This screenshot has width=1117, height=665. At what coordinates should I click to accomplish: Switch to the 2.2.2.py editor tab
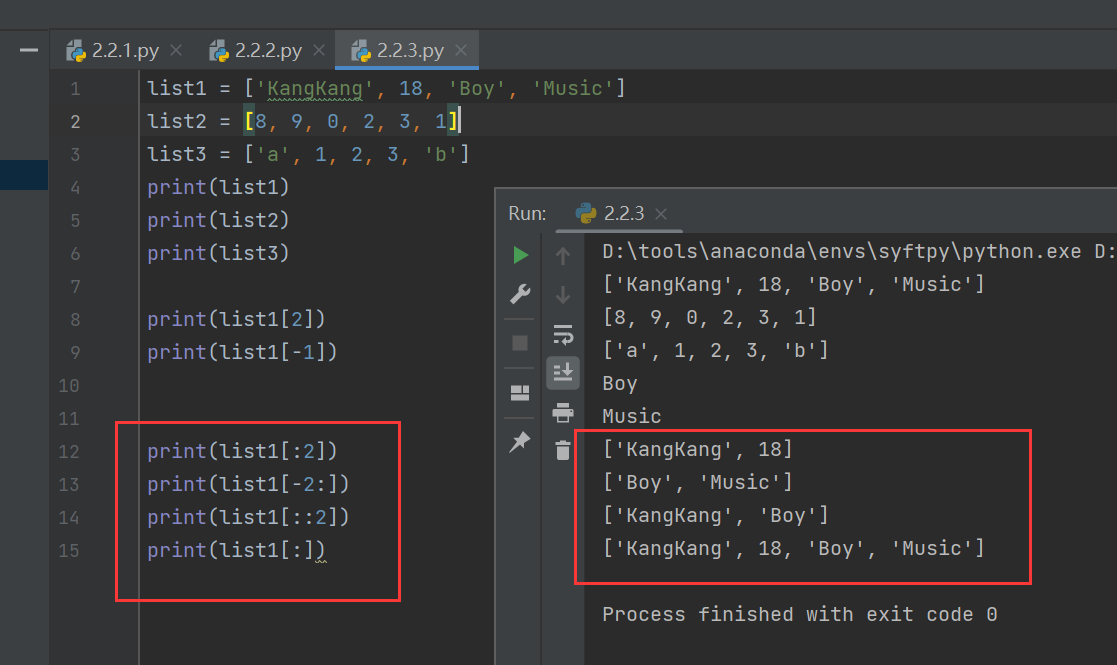click(x=268, y=51)
